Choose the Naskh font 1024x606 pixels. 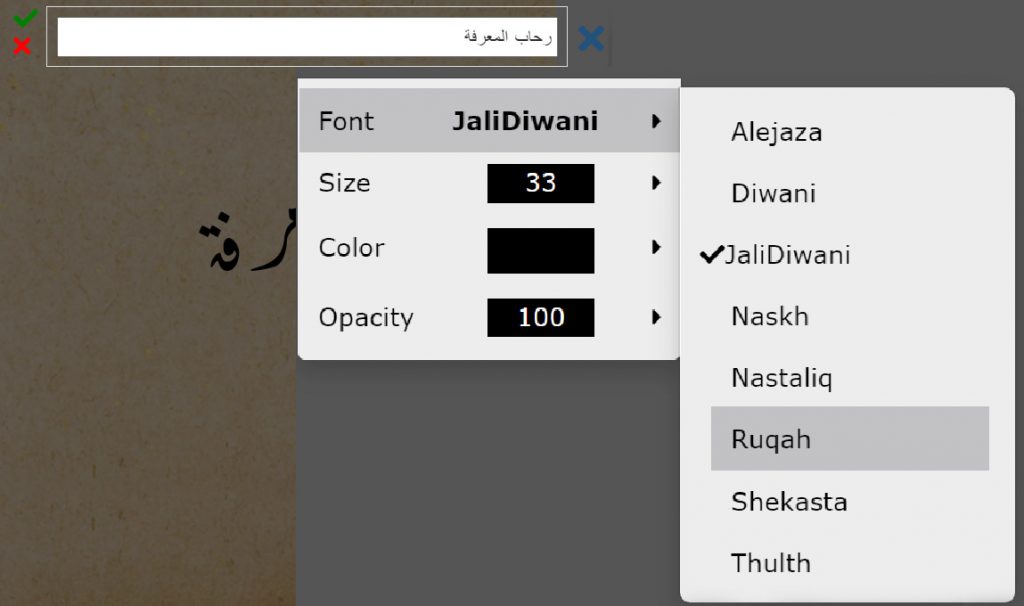click(x=769, y=316)
